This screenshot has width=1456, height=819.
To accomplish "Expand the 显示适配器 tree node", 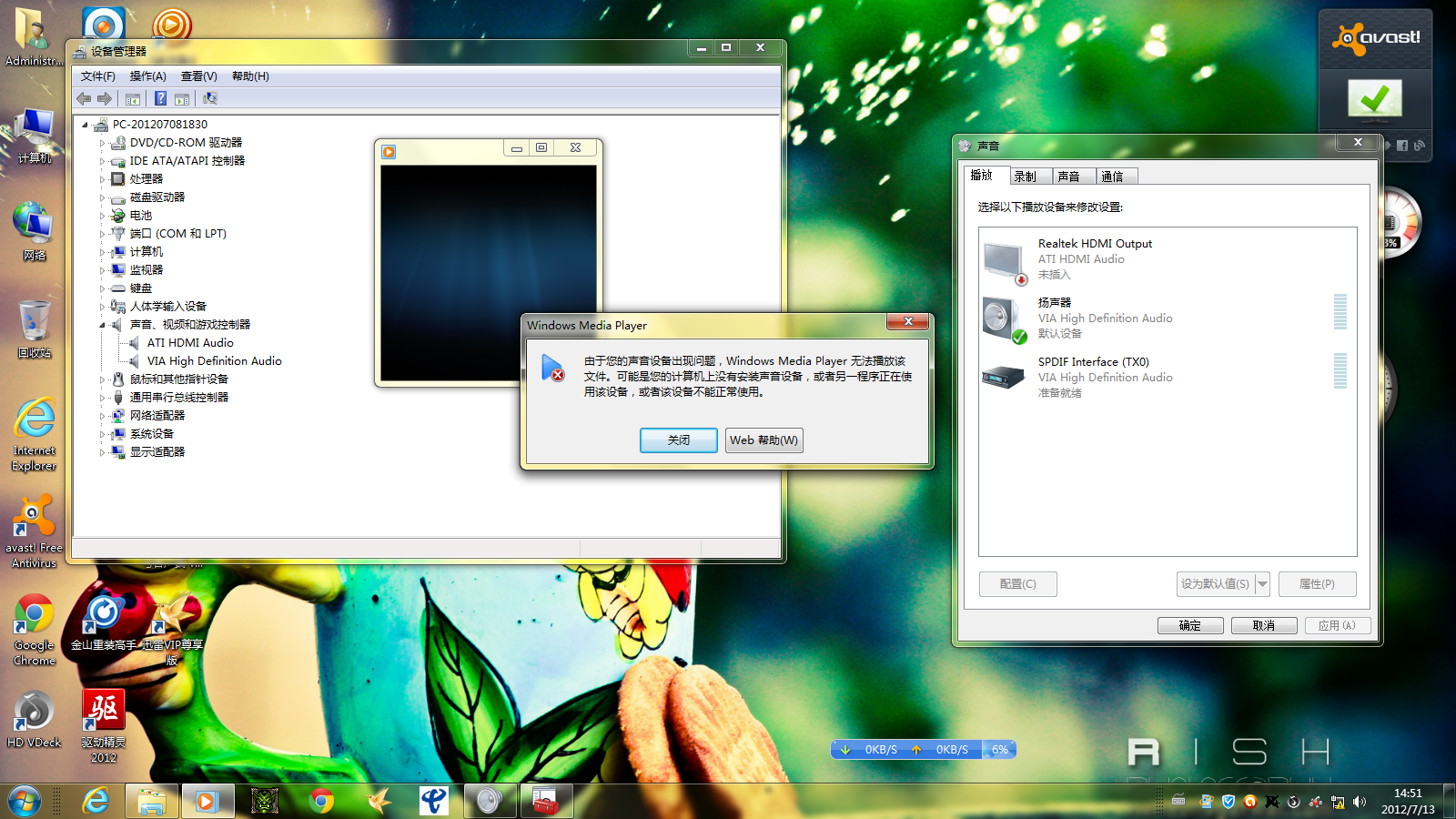I will (102, 452).
